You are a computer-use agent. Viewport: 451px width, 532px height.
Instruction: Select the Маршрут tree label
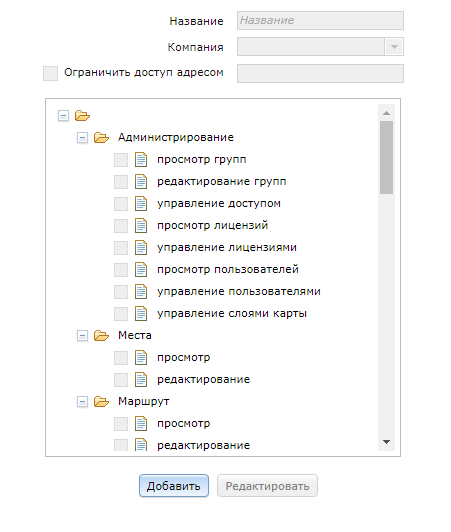tap(144, 402)
